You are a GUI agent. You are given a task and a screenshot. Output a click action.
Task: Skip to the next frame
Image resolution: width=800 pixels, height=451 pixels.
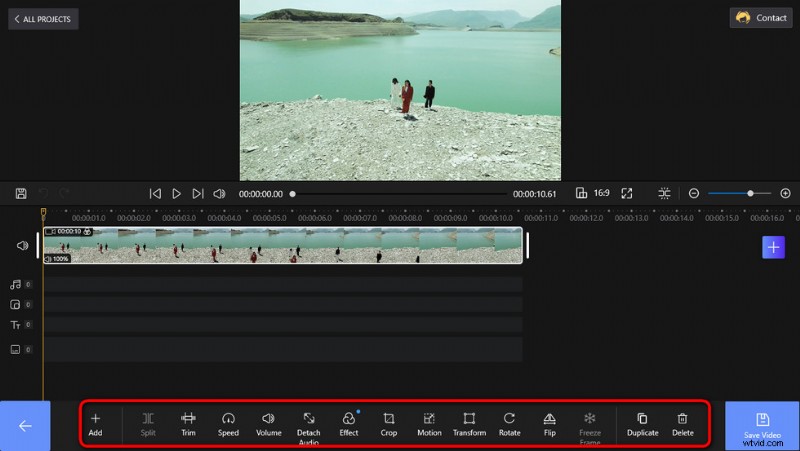pyautogui.click(x=197, y=194)
